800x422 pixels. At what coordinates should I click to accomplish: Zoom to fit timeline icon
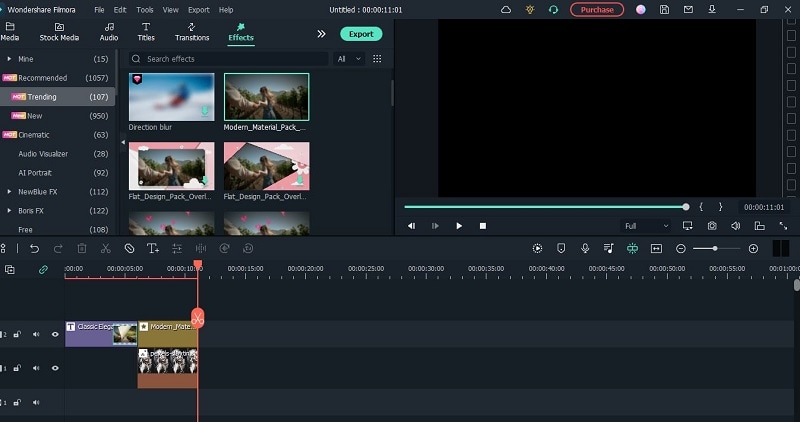click(x=656, y=249)
